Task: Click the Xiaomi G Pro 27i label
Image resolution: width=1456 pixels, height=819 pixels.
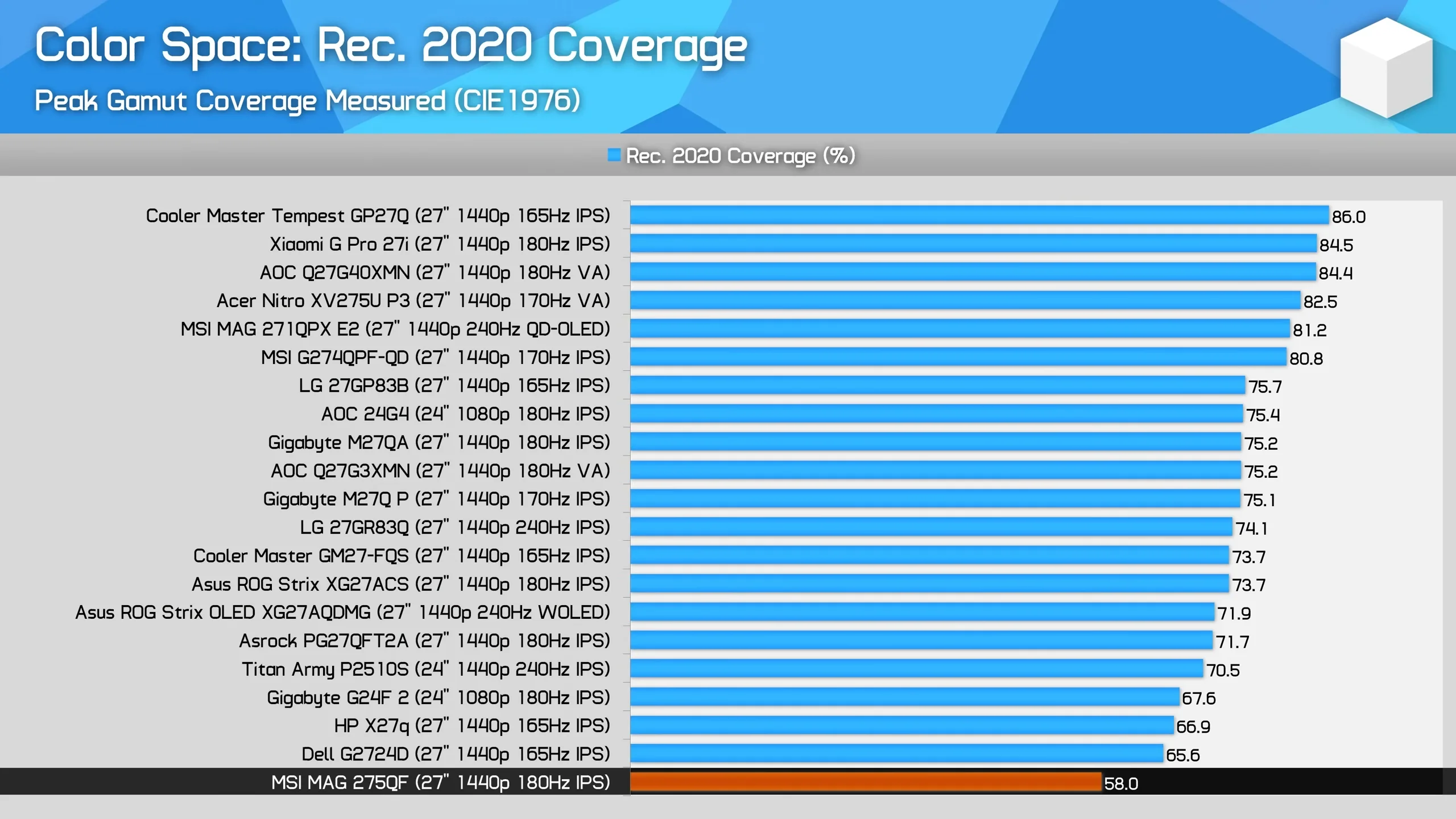Action: (438, 244)
